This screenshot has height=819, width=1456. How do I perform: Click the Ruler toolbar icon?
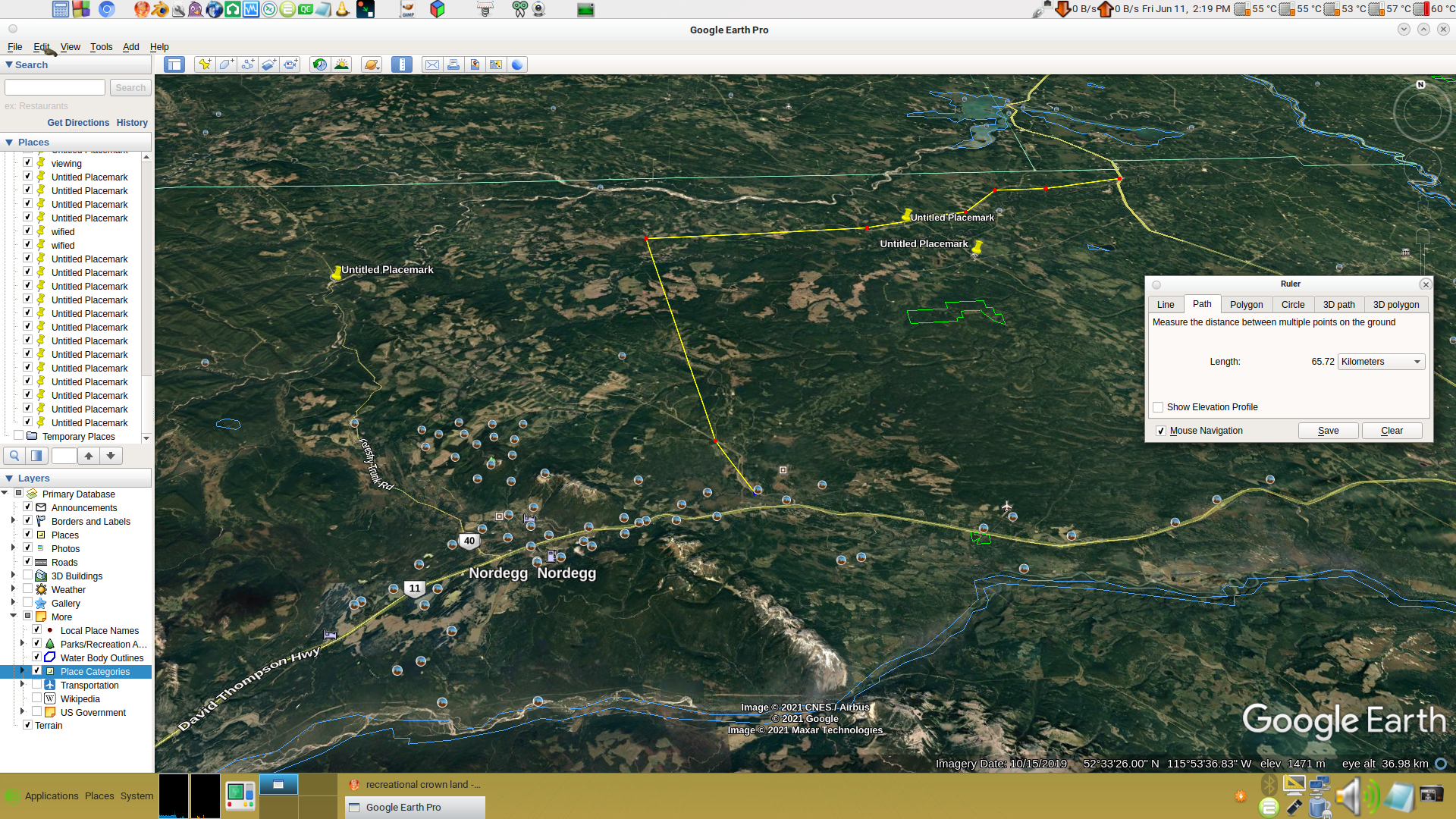click(x=402, y=64)
